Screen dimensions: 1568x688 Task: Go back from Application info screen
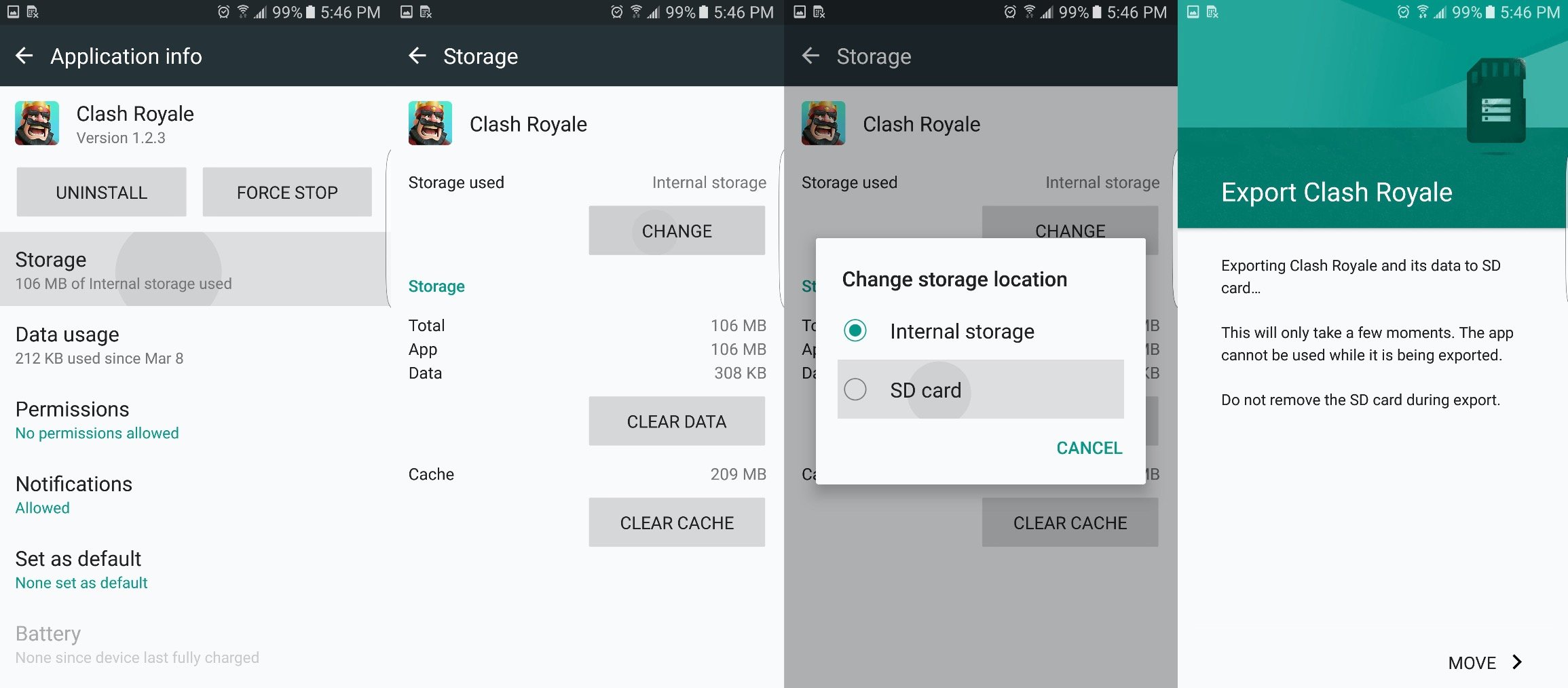pos(24,56)
